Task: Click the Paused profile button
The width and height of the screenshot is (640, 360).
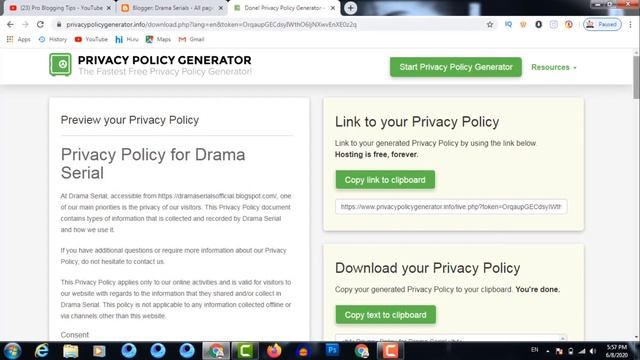Action: point(602,24)
